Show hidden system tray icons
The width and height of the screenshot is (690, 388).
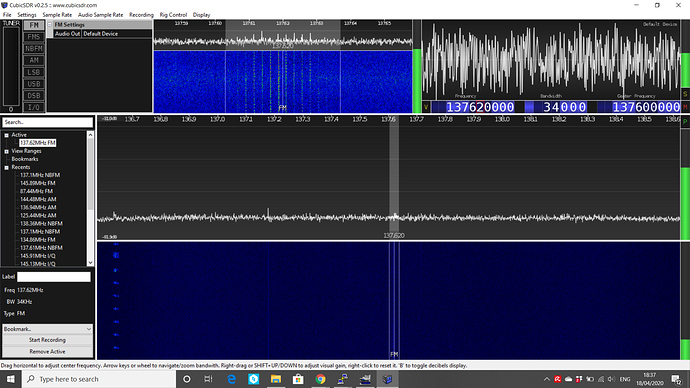(x=547, y=379)
